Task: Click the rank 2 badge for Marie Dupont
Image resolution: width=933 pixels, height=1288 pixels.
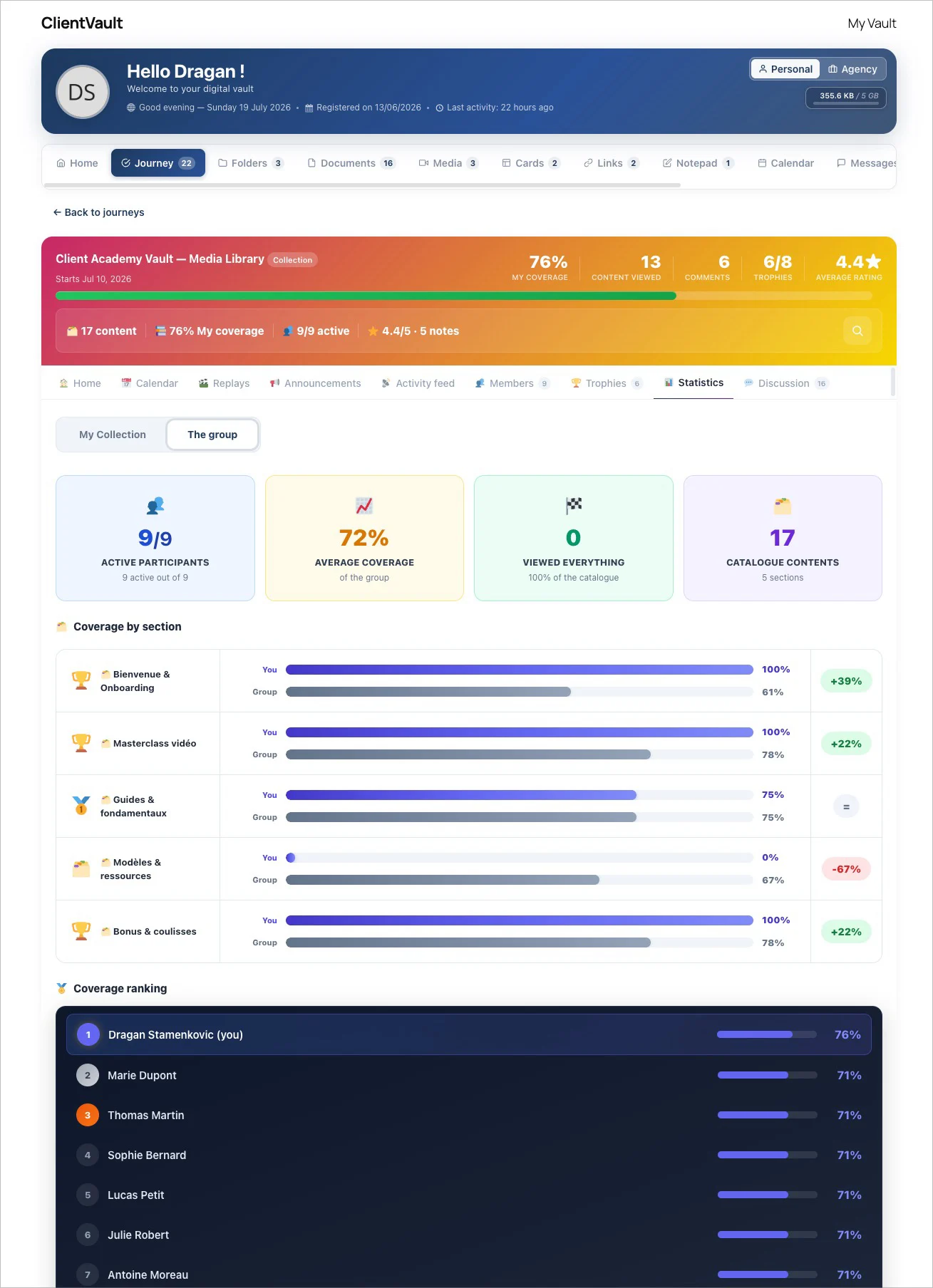Action: pos(88,1075)
